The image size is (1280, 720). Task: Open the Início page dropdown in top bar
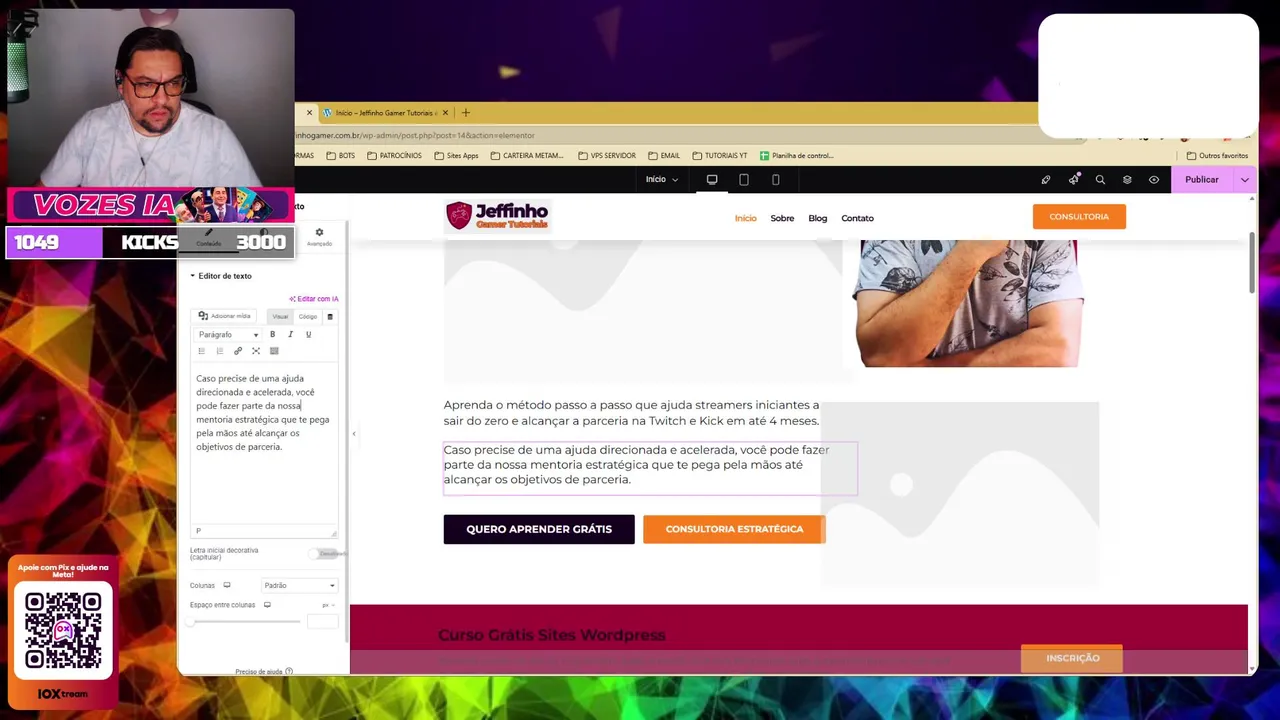click(662, 180)
